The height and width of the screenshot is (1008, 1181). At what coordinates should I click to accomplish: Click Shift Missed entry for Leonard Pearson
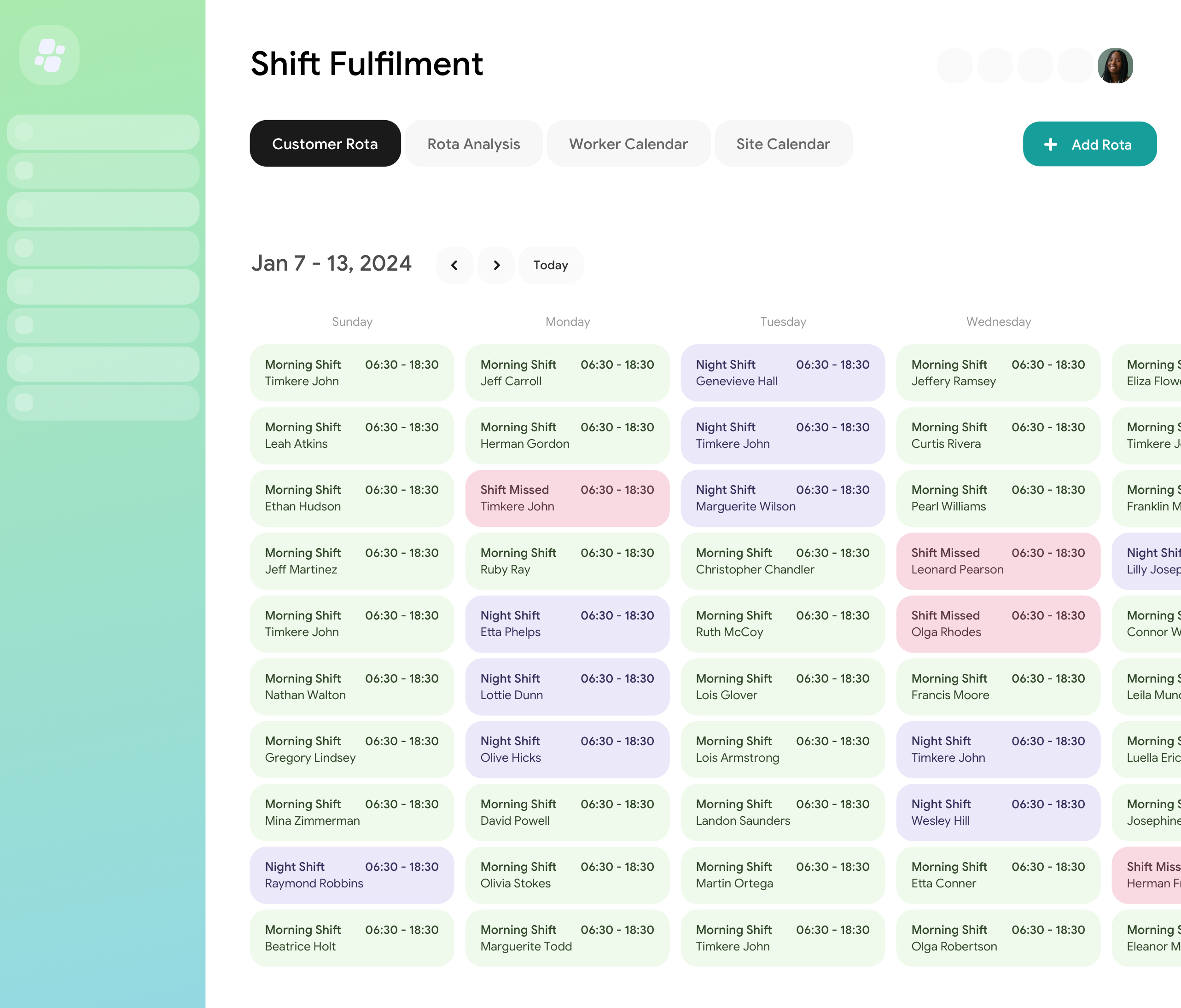tap(997, 560)
